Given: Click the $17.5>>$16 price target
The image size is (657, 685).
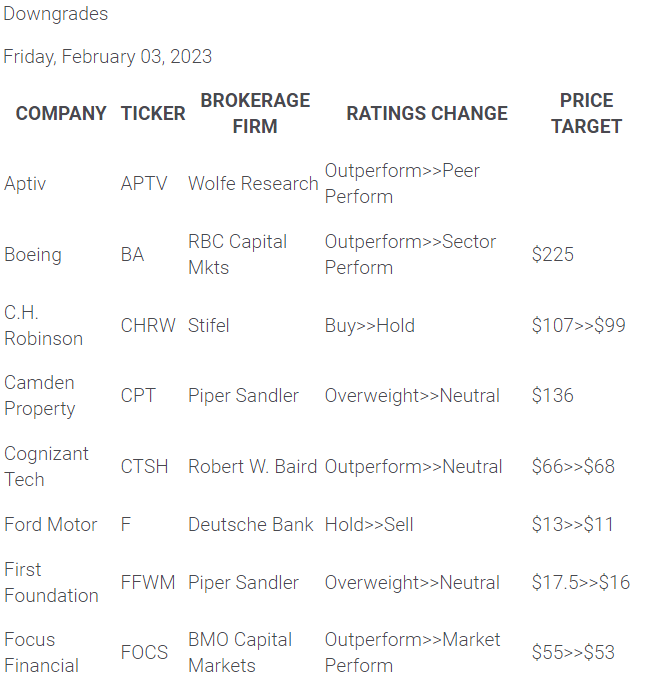Looking at the screenshot, I should click(580, 583).
